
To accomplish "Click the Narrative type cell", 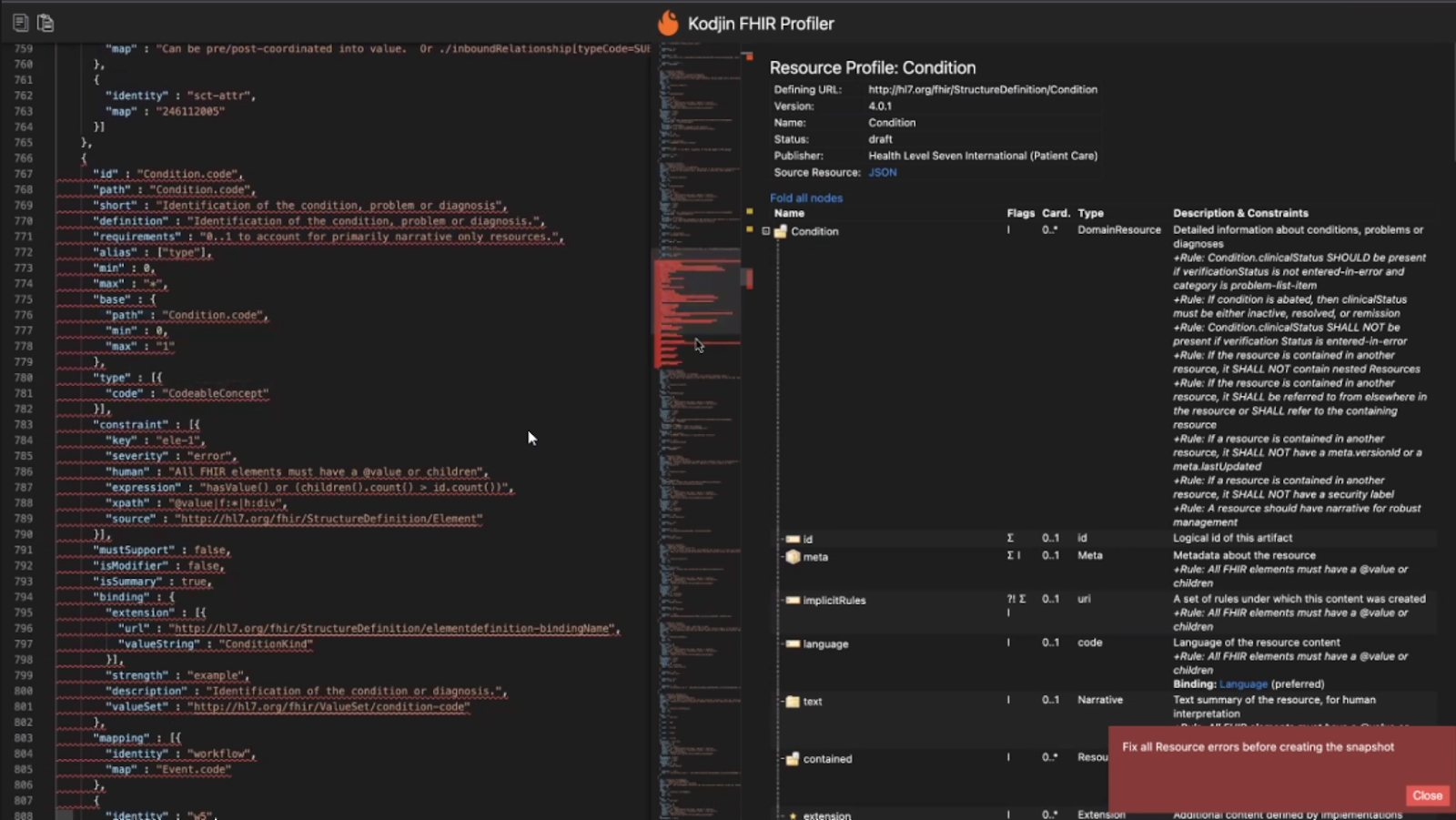I will click(1100, 700).
